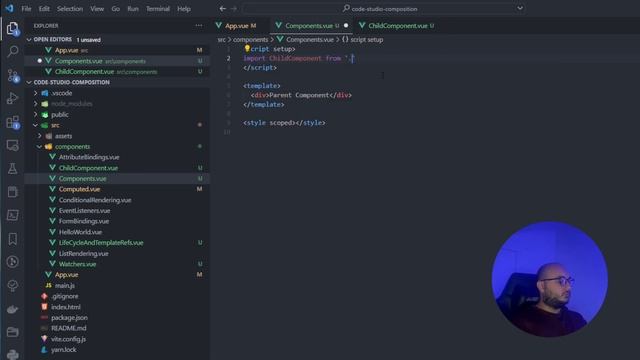Go back with the left arrow
Screen dimensions: 640x360
point(222,8)
